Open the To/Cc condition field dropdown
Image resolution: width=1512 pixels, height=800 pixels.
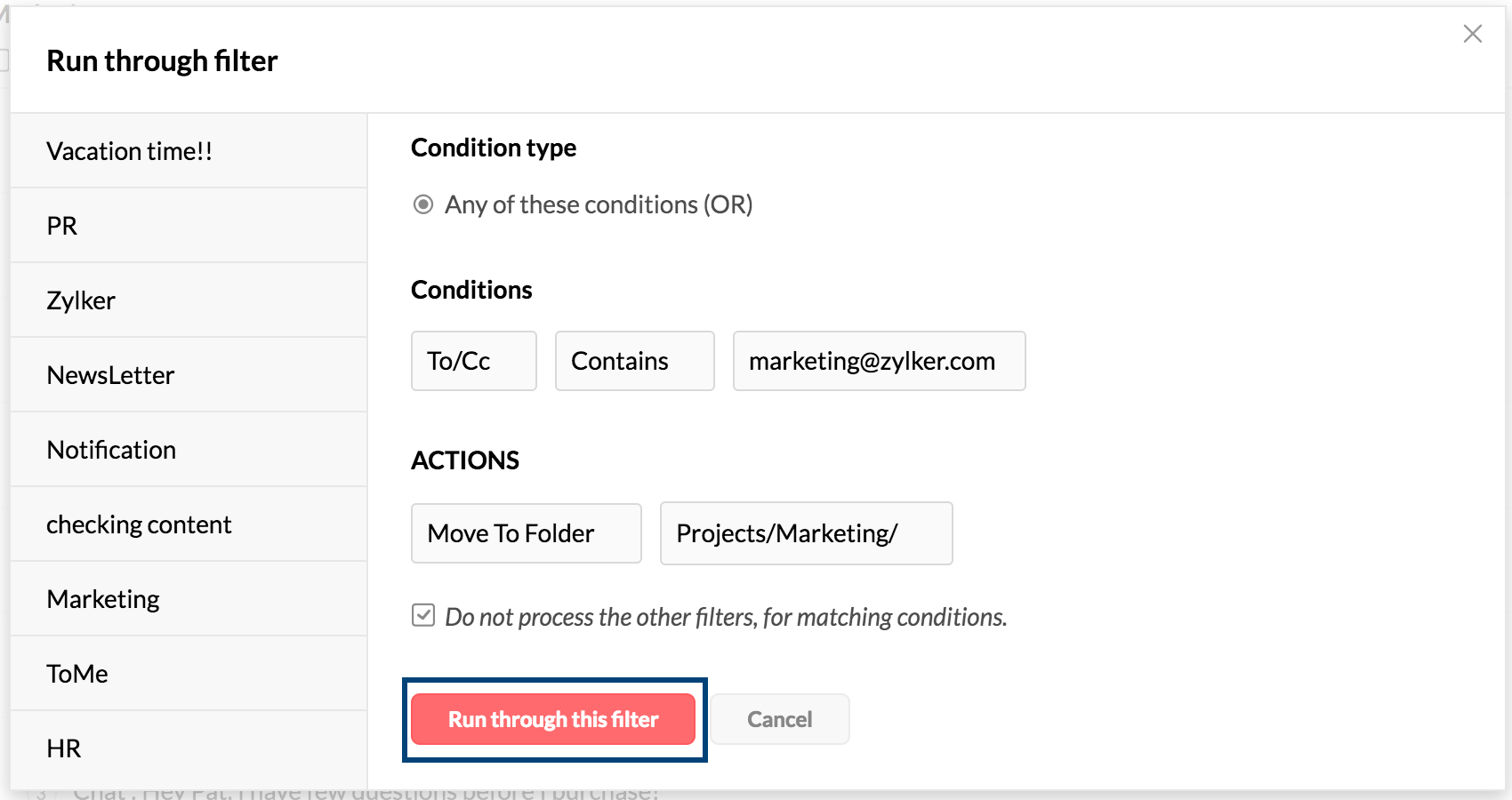pos(473,361)
